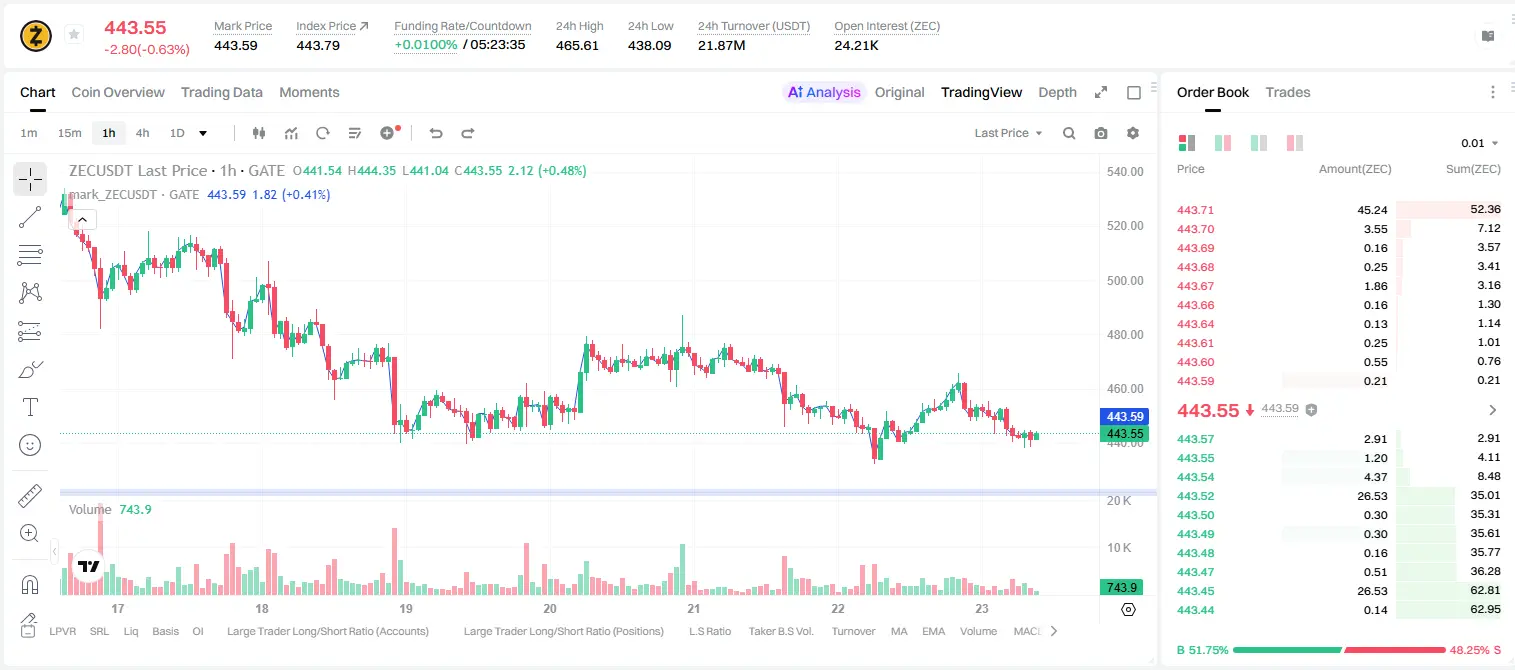Toggle the magnet snap mode
Screen dimensions: 1515x670
[30, 584]
